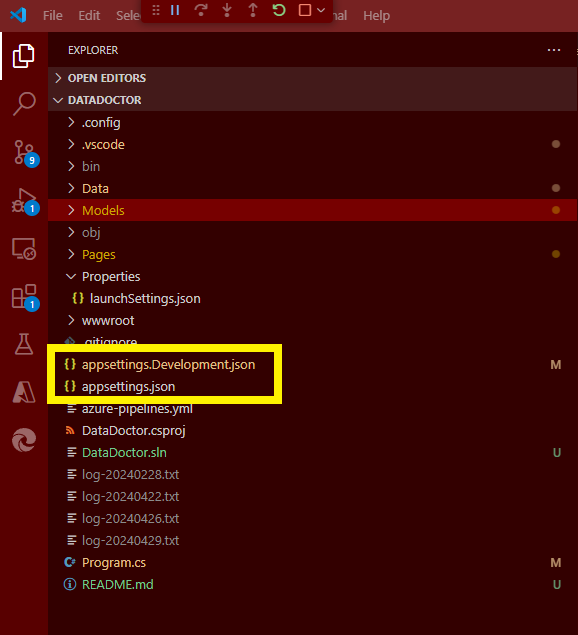Open the Microsoft Edge tools view

(x=24, y=440)
